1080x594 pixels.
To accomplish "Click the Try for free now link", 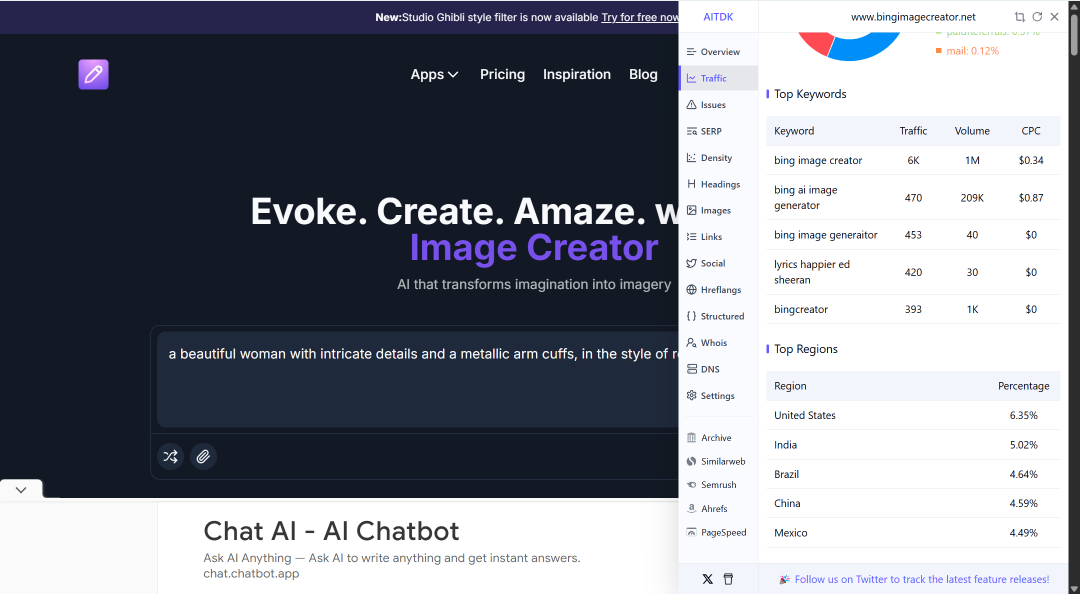I will [640, 17].
